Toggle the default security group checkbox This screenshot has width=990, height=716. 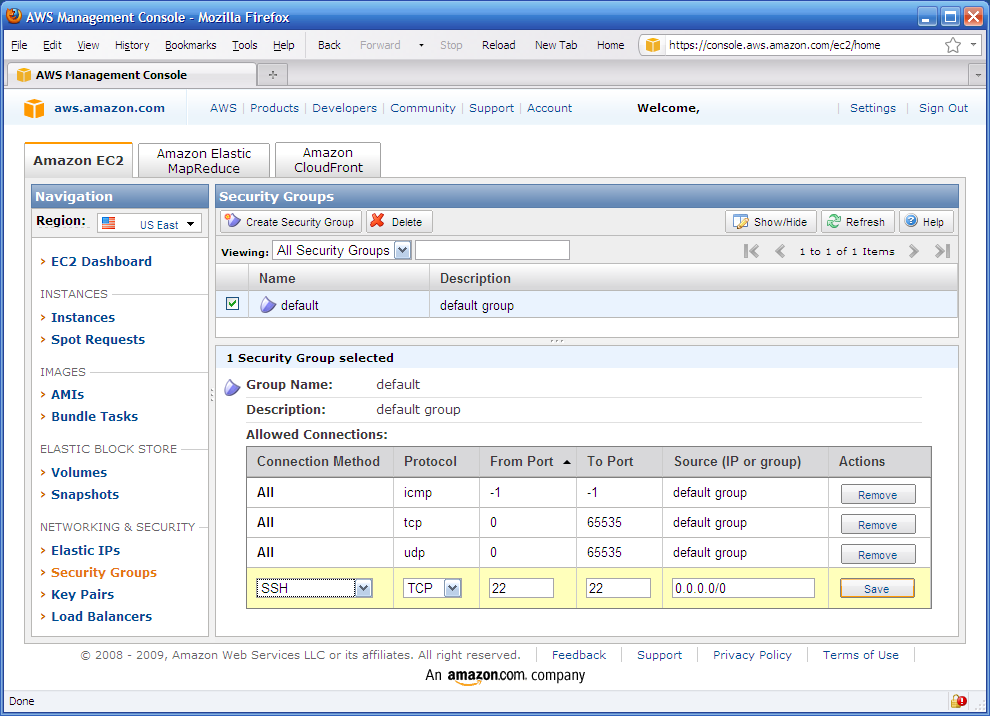[232, 304]
